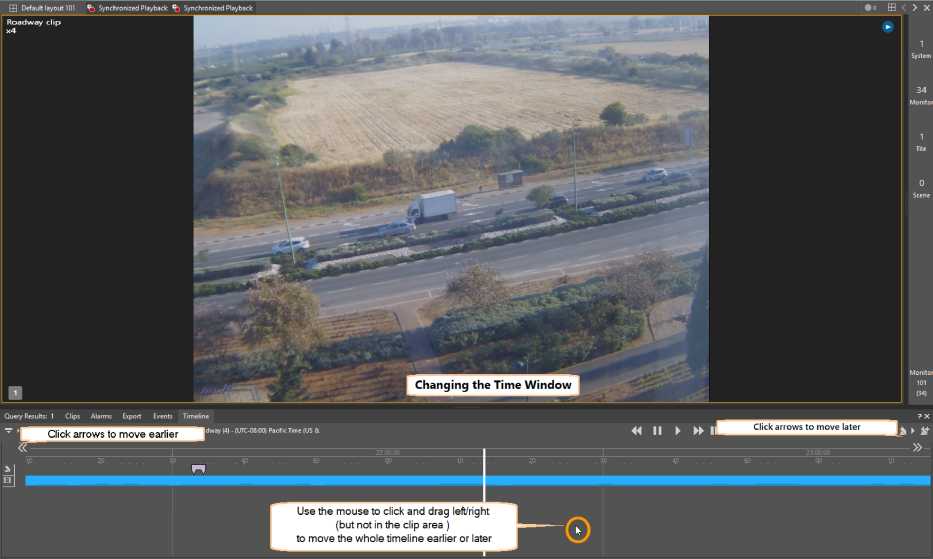The height and width of the screenshot is (559, 933).
Task: Open the Events tab
Action: tap(162, 416)
